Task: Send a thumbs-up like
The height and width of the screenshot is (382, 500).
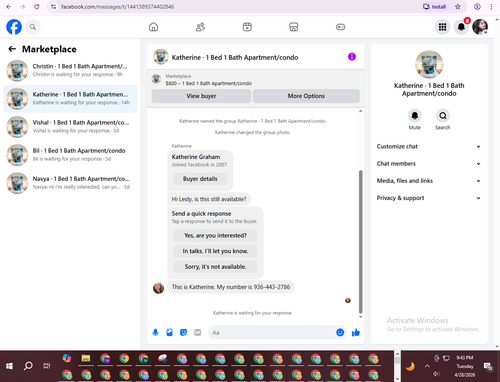Action: [x=356, y=332]
